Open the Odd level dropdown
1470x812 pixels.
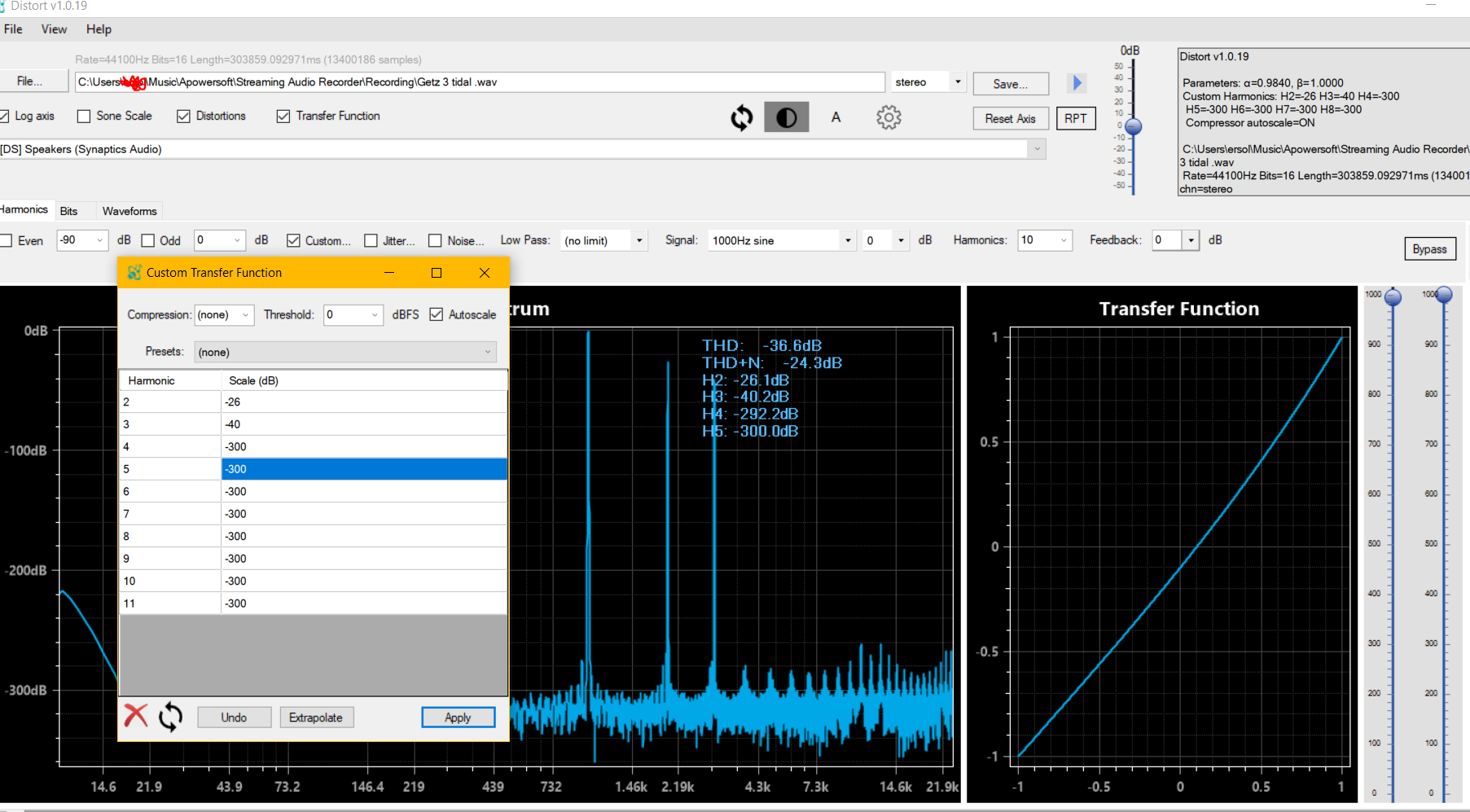click(237, 239)
